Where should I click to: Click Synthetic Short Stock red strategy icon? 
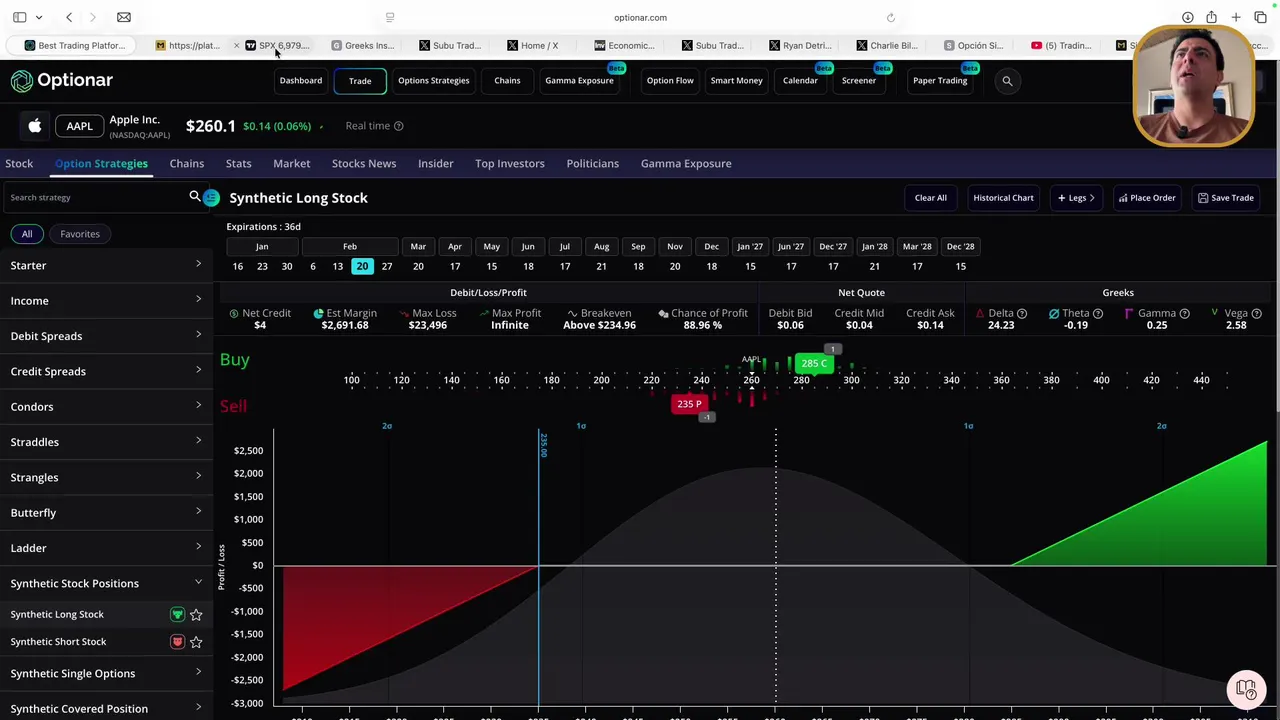pos(177,642)
